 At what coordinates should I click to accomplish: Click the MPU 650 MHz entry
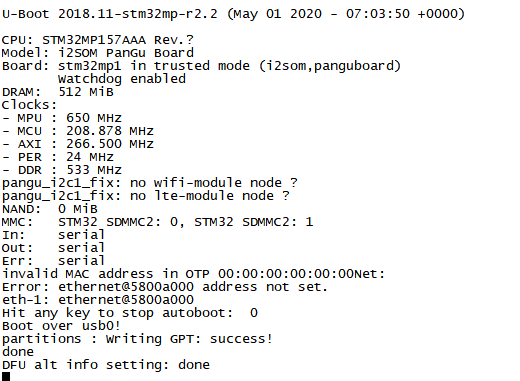62,118
